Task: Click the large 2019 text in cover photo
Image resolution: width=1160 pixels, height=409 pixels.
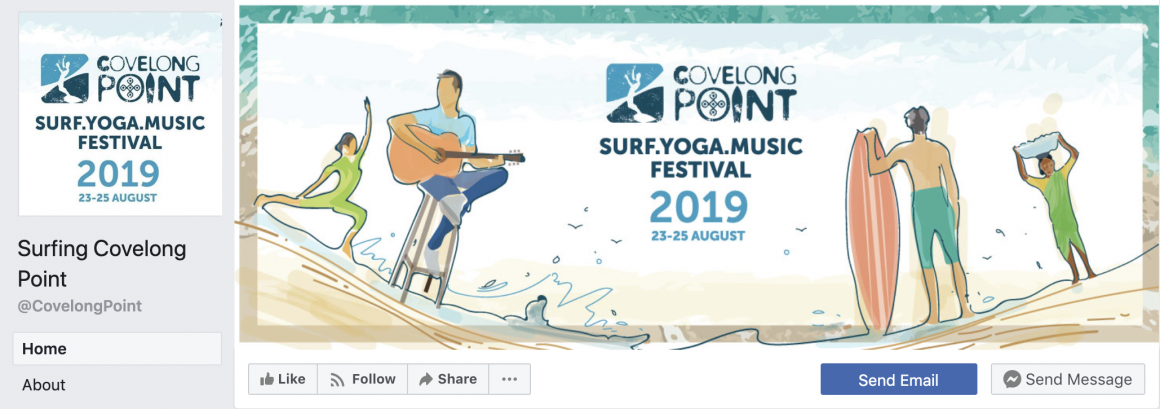Action: (x=698, y=208)
